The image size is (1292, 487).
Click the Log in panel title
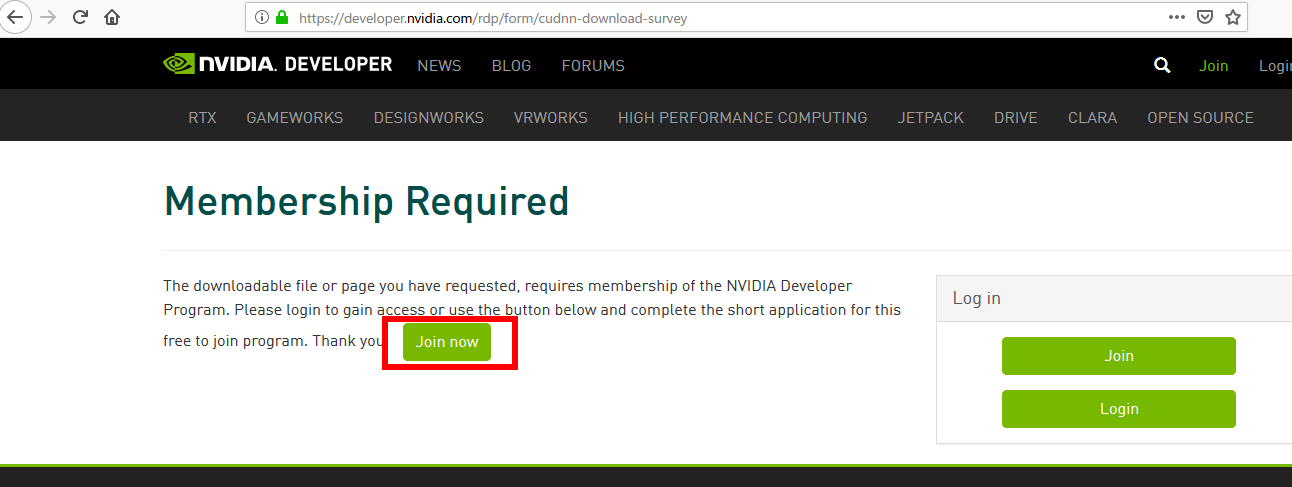[x=977, y=298]
